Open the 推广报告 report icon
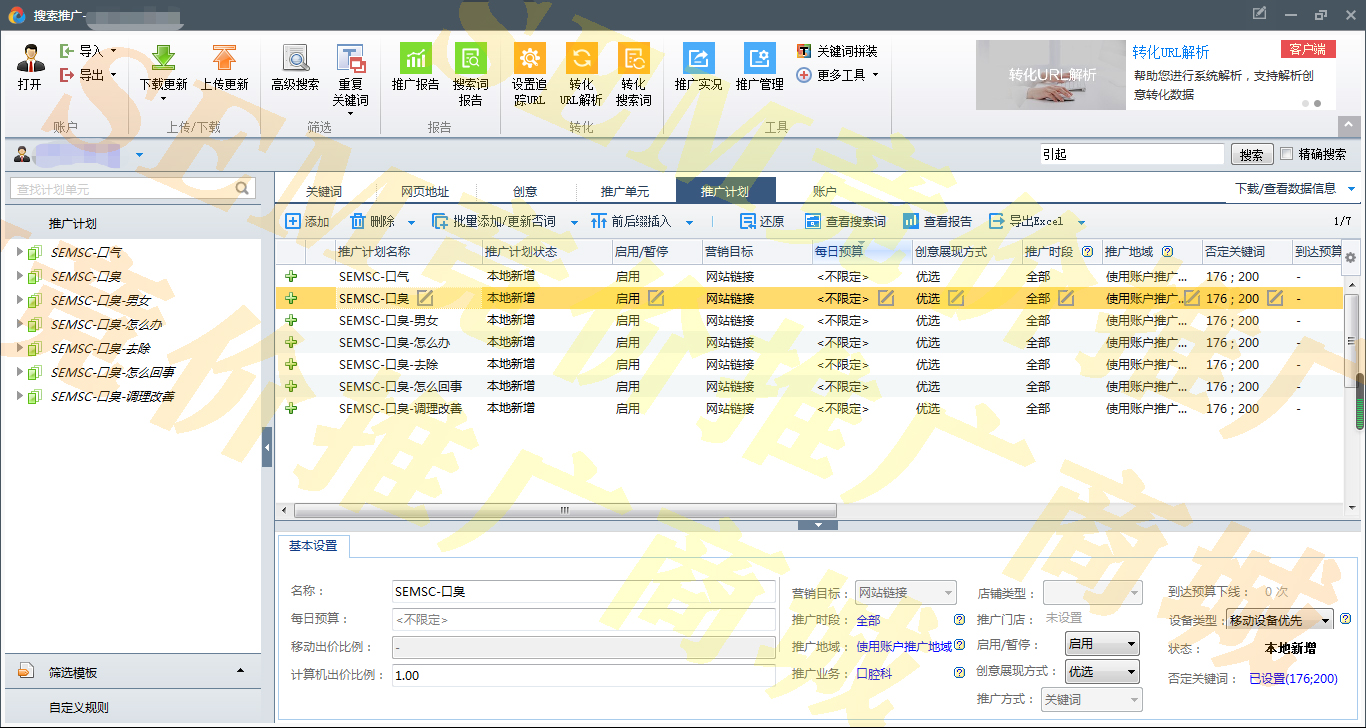The width and height of the screenshot is (1366, 728). [x=415, y=59]
